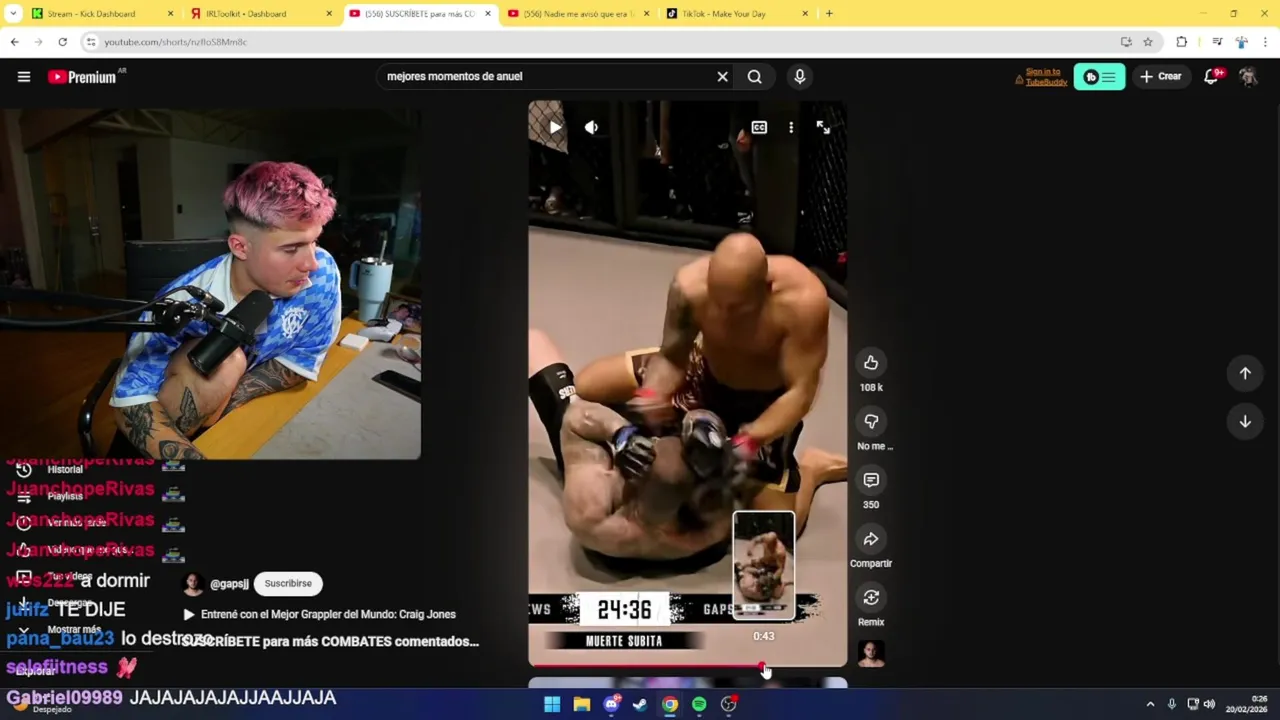
Task: Open Chrome three-dot menu
Action: pos(1266,42)
